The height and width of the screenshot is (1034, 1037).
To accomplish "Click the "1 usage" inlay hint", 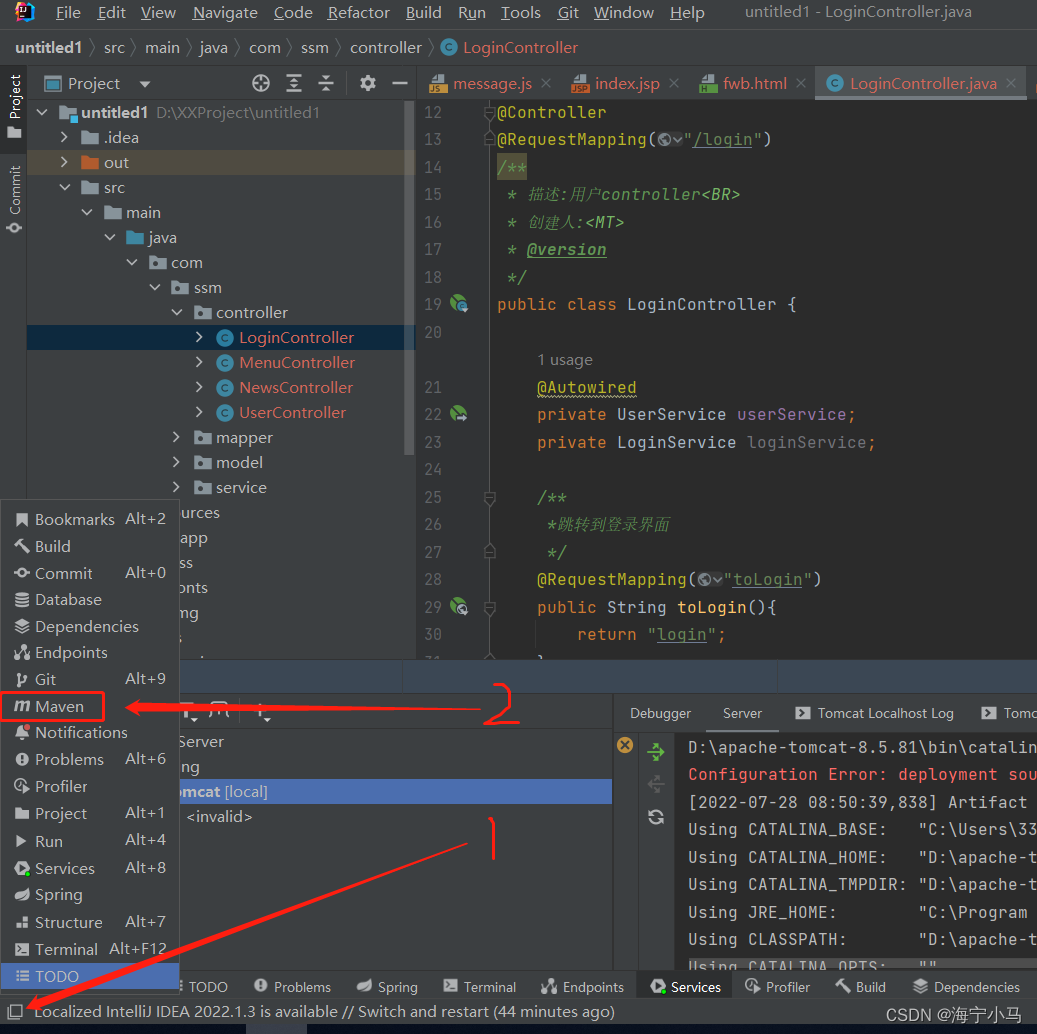I will click(565, 360).
